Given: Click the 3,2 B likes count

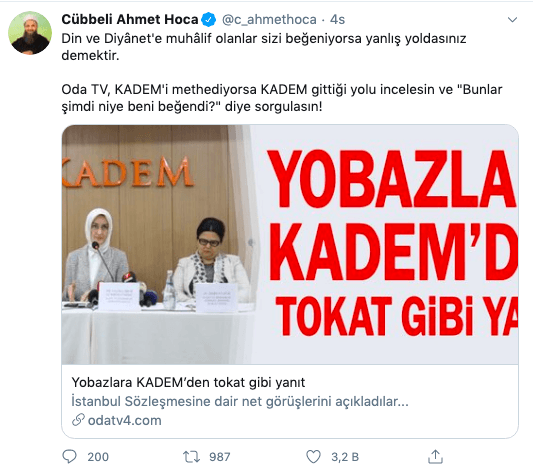Looking at the screenshot, I should click(x=345, y=457).
